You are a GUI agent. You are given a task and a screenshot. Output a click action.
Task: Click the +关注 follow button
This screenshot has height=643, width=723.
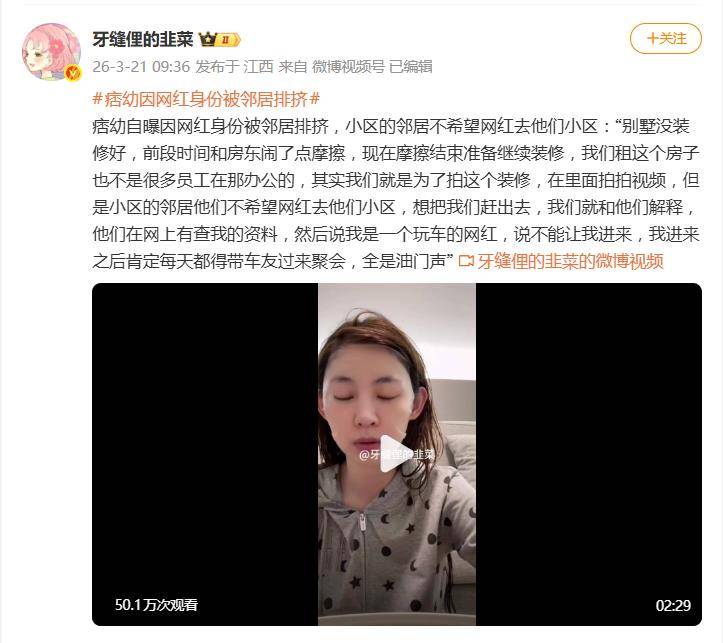pyautogui.click(x=665, y=39)
